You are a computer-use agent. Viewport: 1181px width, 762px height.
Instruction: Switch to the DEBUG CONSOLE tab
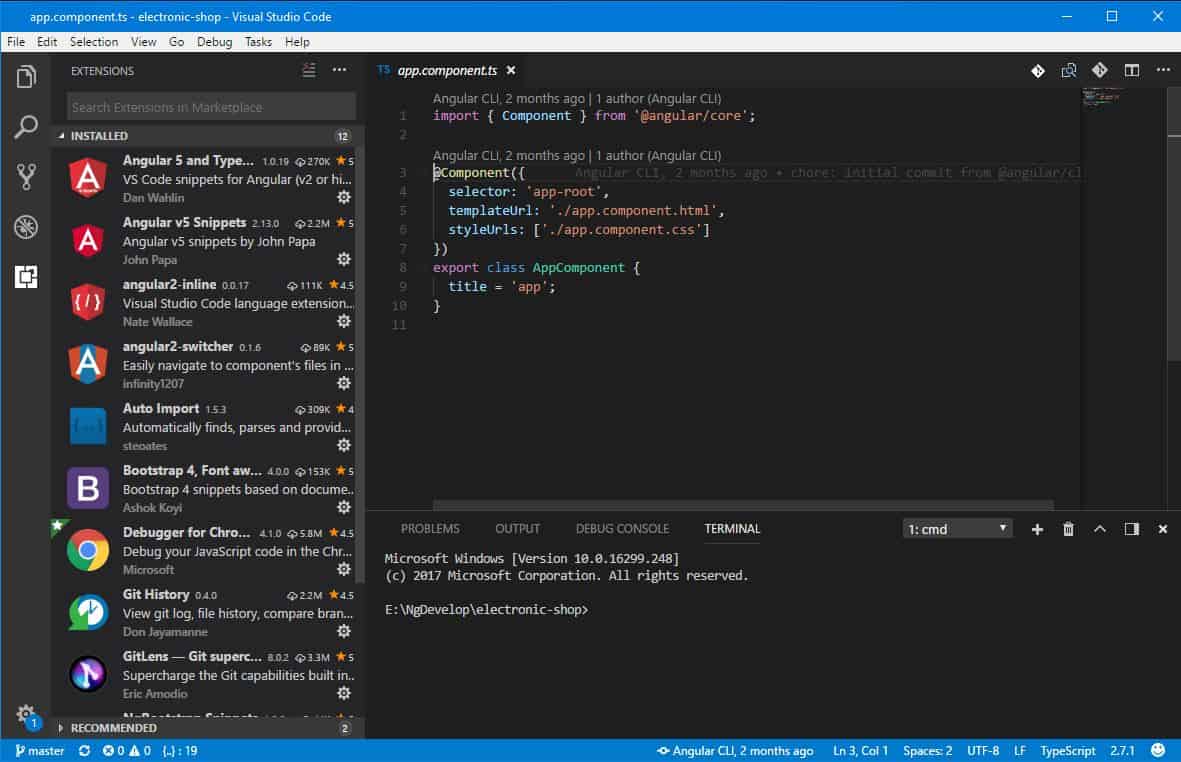[x=622, y=529]
